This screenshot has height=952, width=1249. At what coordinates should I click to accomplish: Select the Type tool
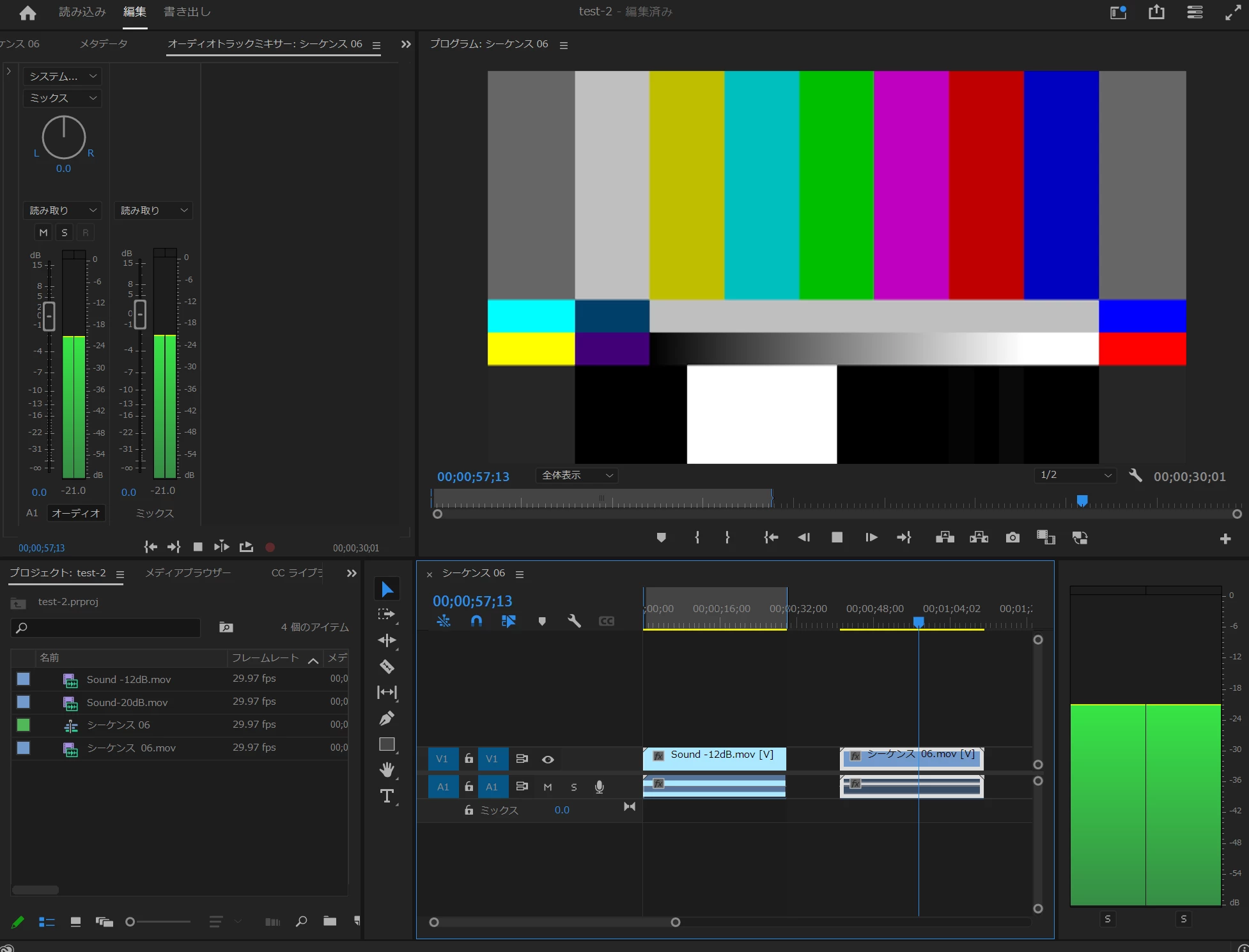pos(387,796)
